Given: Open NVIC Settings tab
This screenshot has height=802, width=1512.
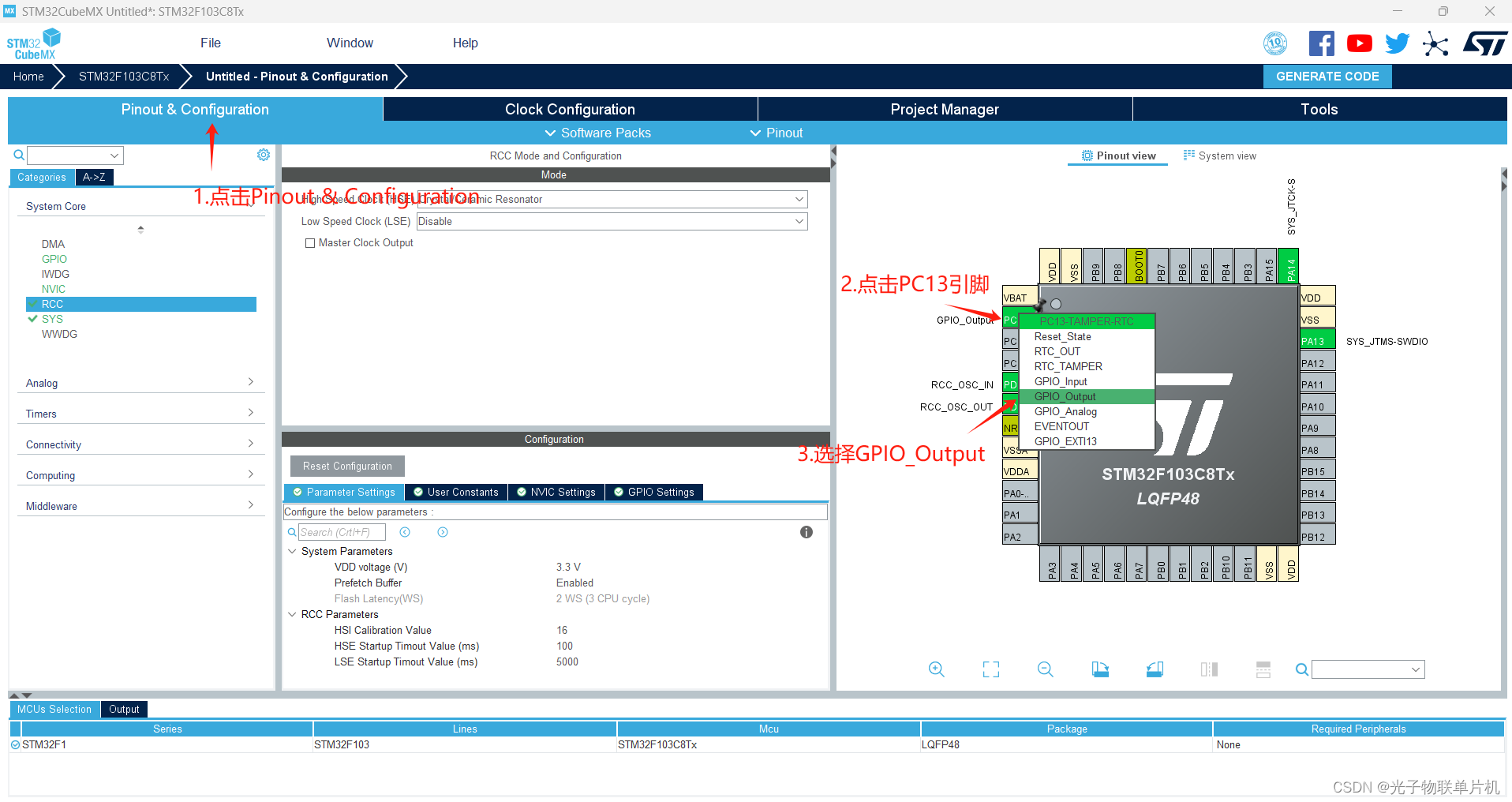Looking at the screenshot, I should pyautogui.click(x=556, y=492).
